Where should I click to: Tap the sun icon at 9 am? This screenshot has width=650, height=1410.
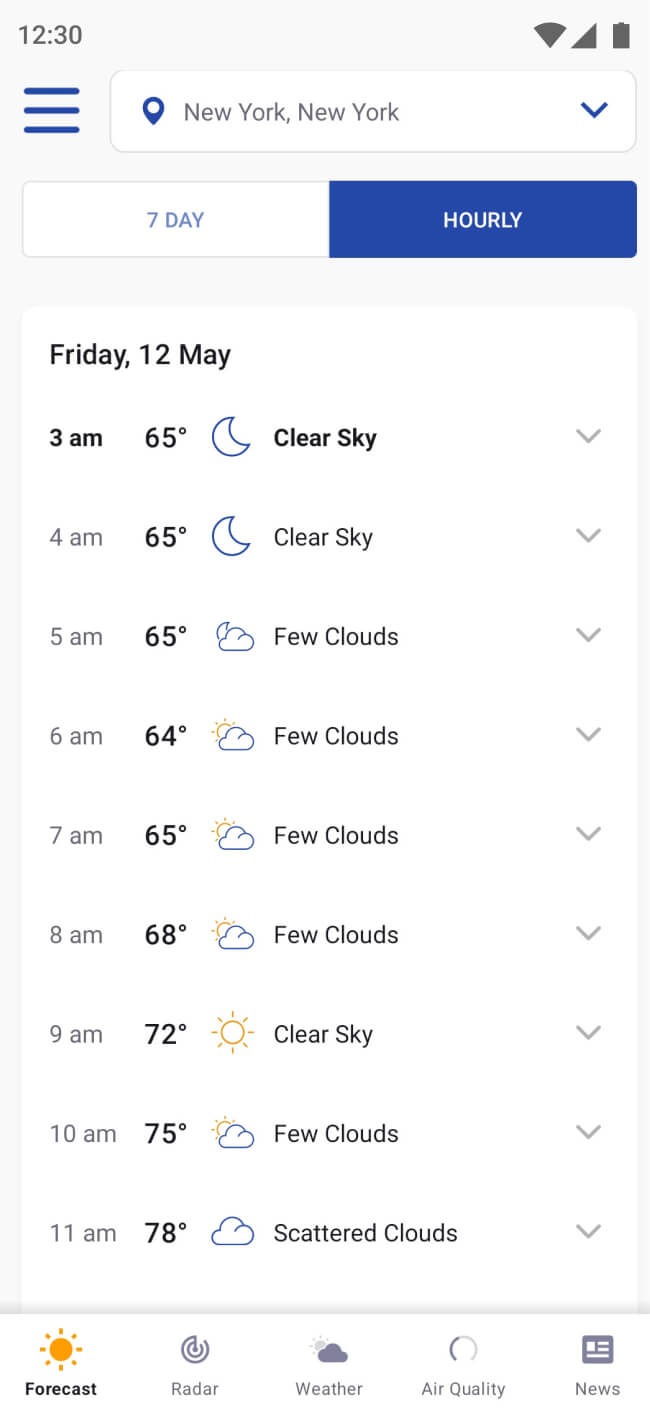233,1033
